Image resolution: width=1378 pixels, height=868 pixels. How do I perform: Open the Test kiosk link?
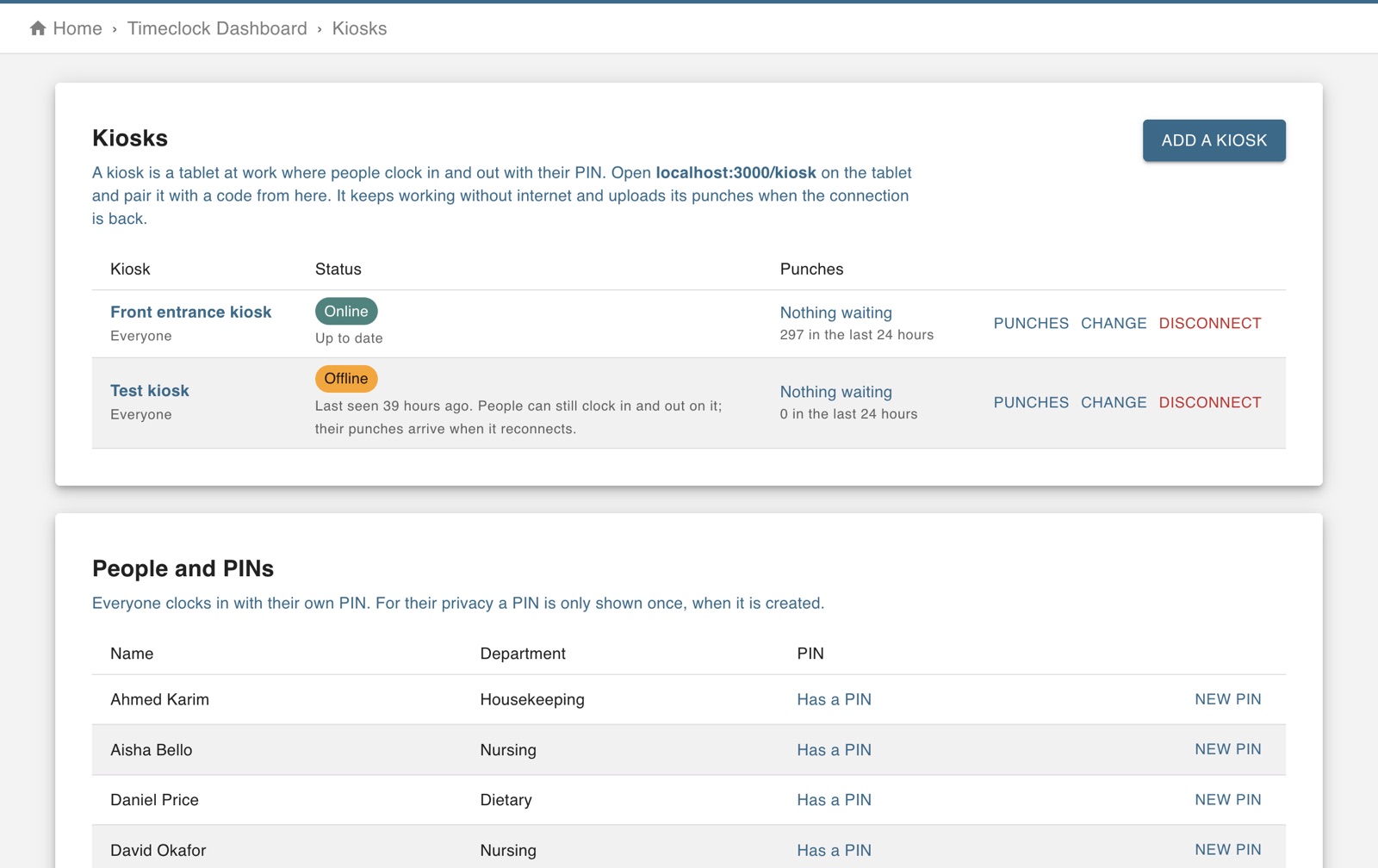(150, 390)
